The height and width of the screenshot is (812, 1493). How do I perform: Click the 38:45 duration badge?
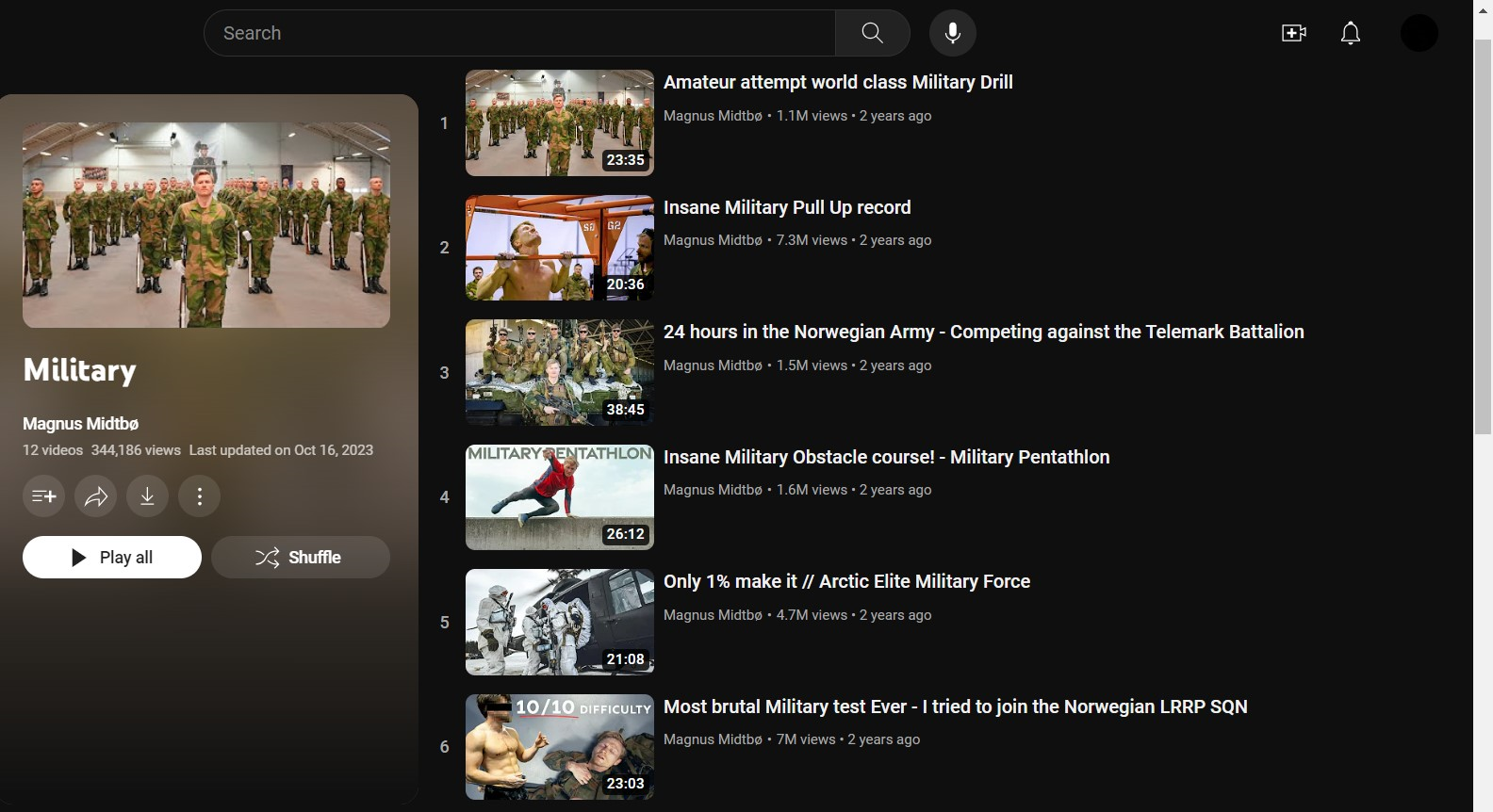[626, 410]
